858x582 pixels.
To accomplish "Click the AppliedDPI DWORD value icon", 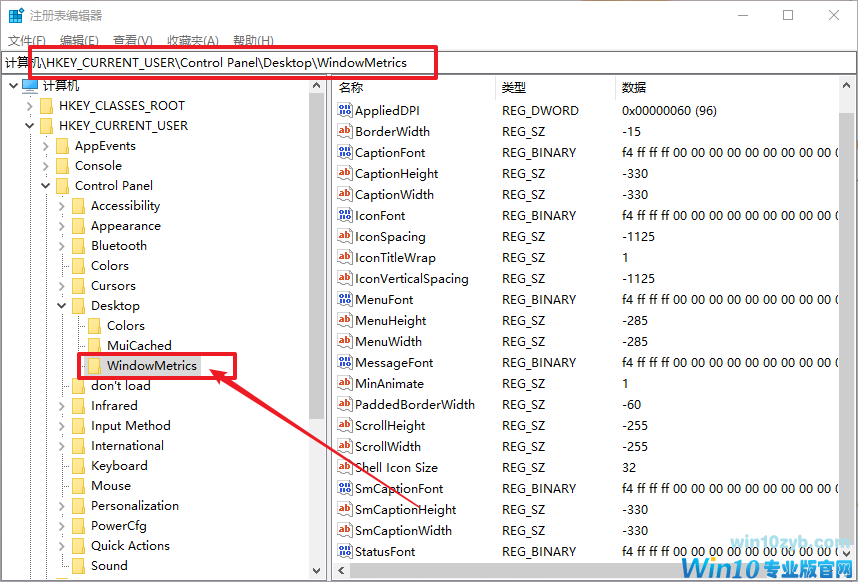I will [x=345, y=110].
